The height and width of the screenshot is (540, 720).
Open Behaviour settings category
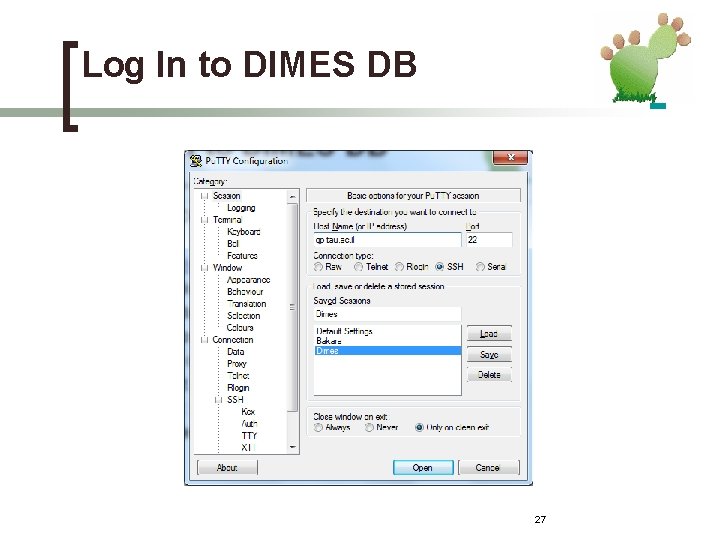pos(245,292)
